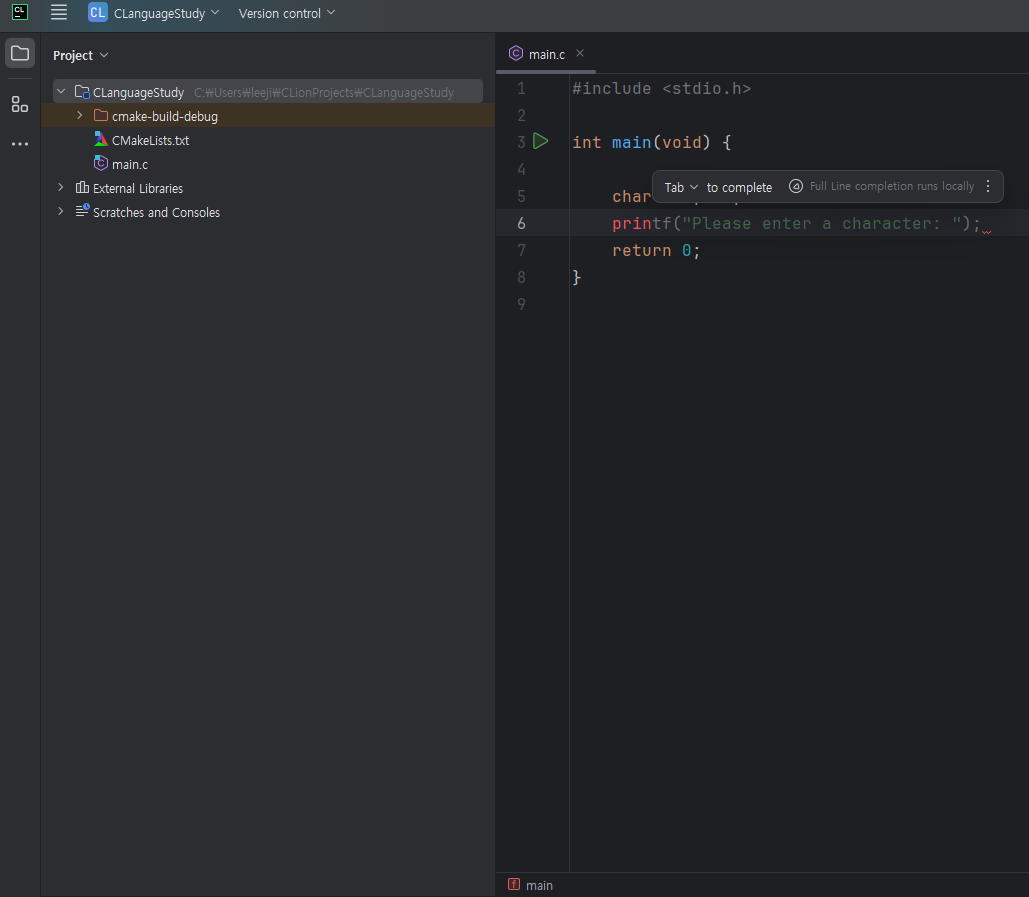Select CMakeLists.txt in the project tree
Screen dimensions: 1029x897
pyautogui.click(x=150, y=140)
